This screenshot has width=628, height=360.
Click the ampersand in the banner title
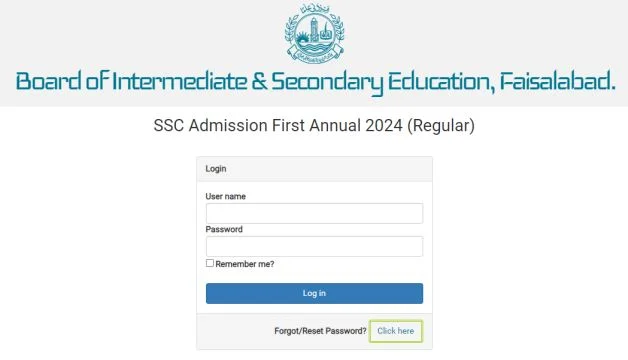(x=260, y=81)
